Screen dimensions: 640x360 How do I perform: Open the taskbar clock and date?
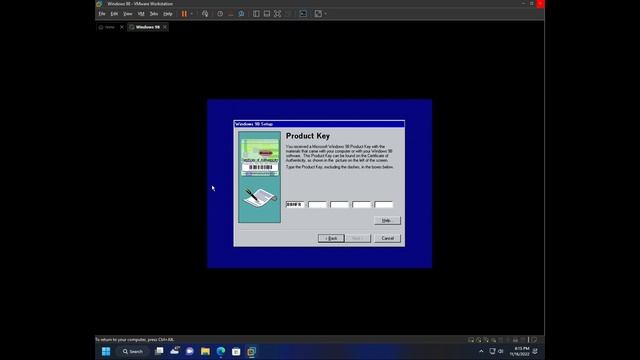point(519,351)
